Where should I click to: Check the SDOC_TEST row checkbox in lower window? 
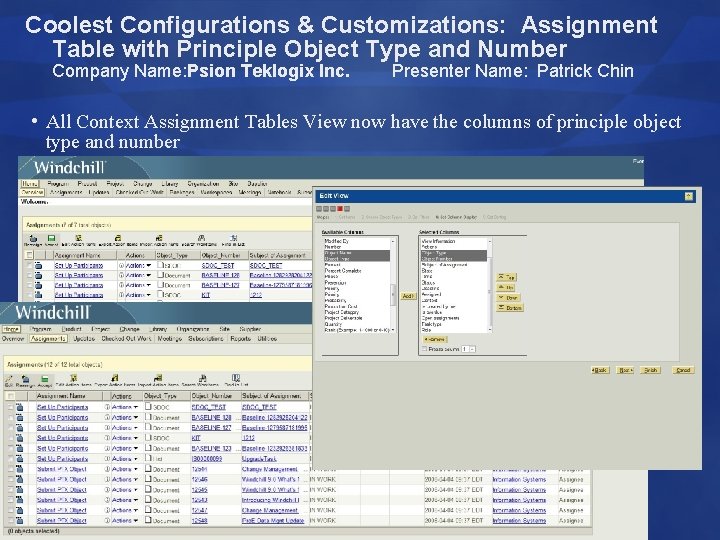(11, 407)
